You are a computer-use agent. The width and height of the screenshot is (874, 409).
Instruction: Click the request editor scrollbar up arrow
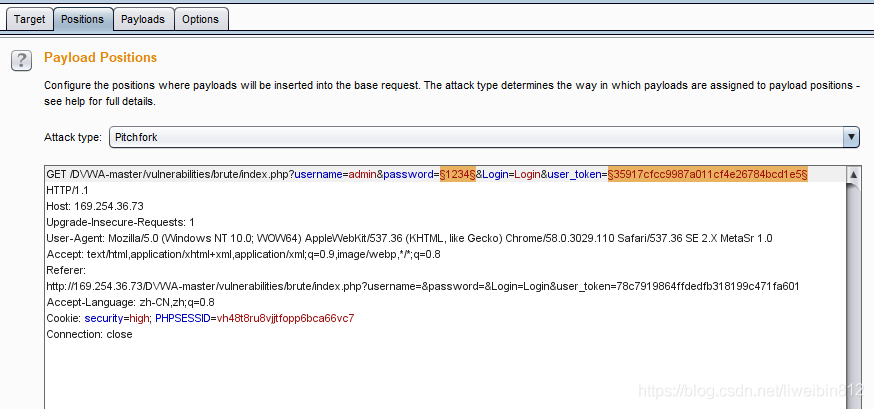[x=853, y=174]
